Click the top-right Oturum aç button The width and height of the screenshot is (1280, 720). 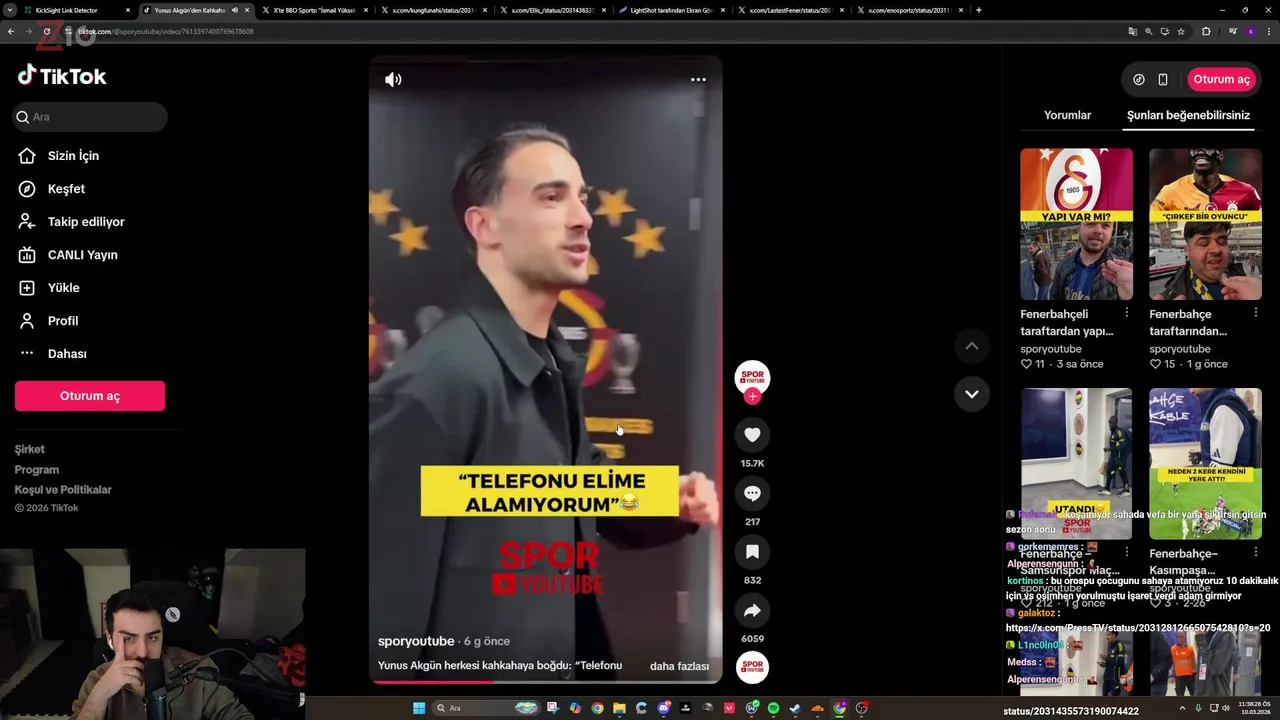1221,79
